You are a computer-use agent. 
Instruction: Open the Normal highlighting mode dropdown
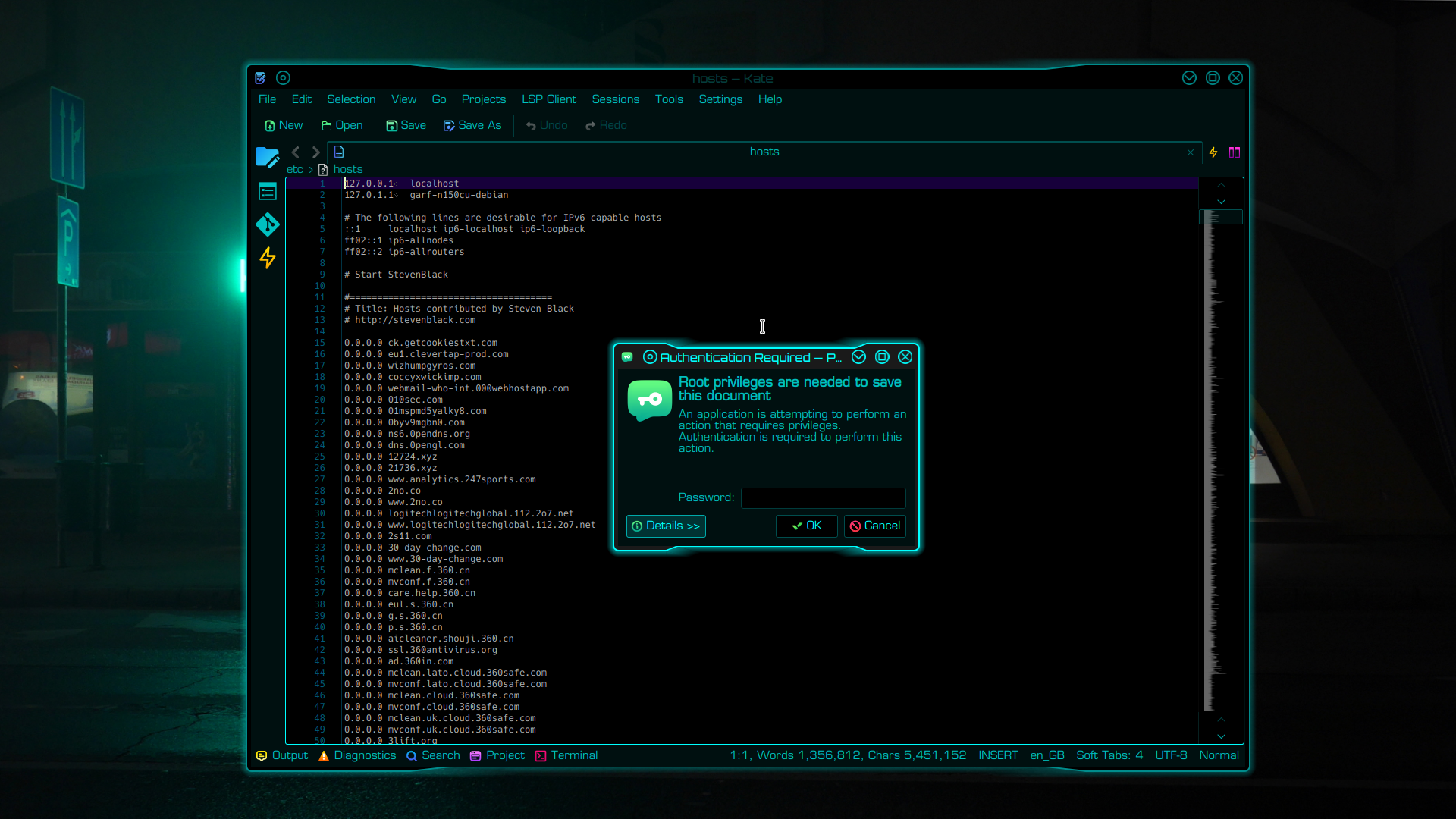pos(1219,755)
